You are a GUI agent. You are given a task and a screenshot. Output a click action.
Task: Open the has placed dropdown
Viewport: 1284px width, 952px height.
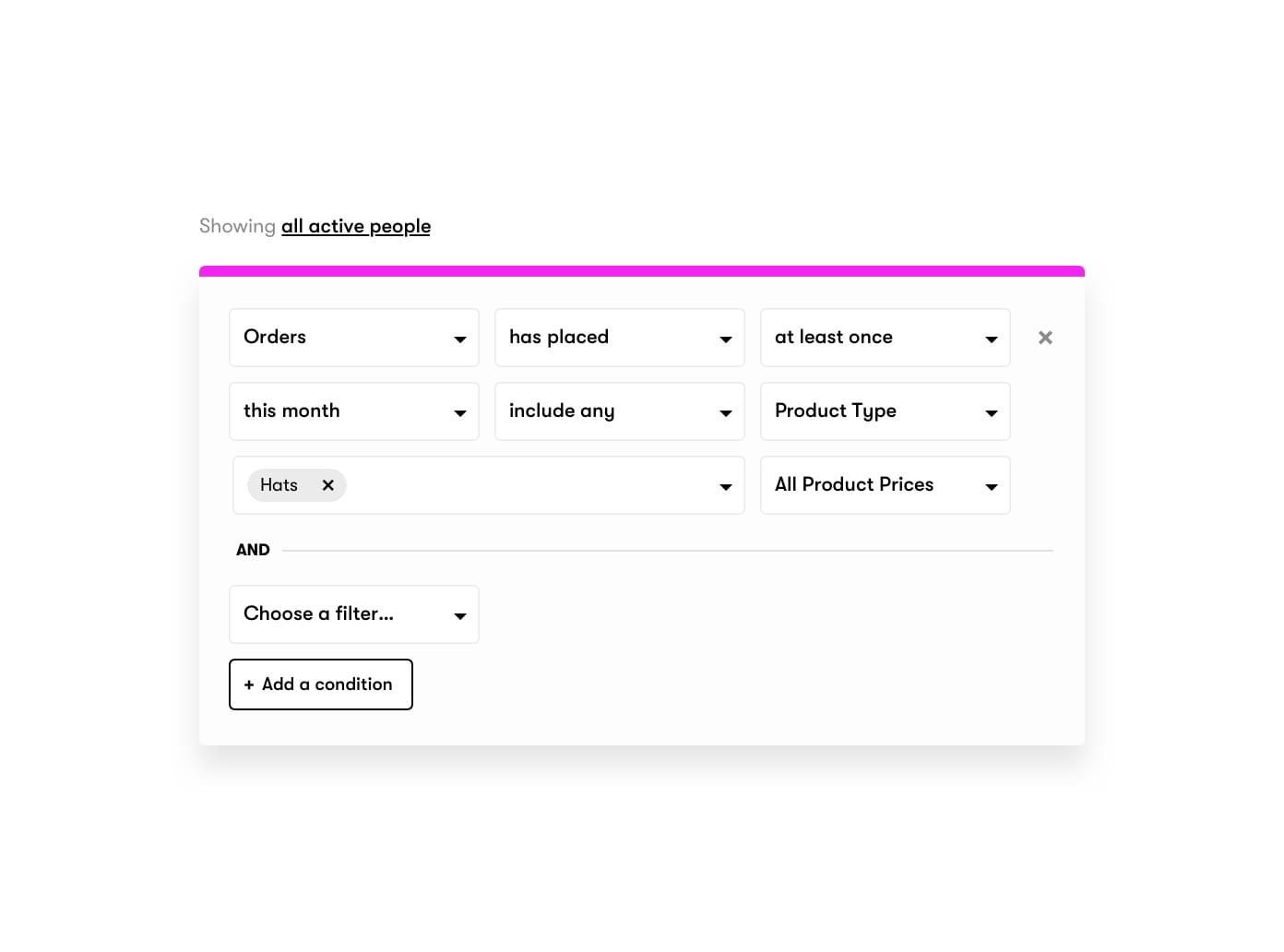point(620,338)
